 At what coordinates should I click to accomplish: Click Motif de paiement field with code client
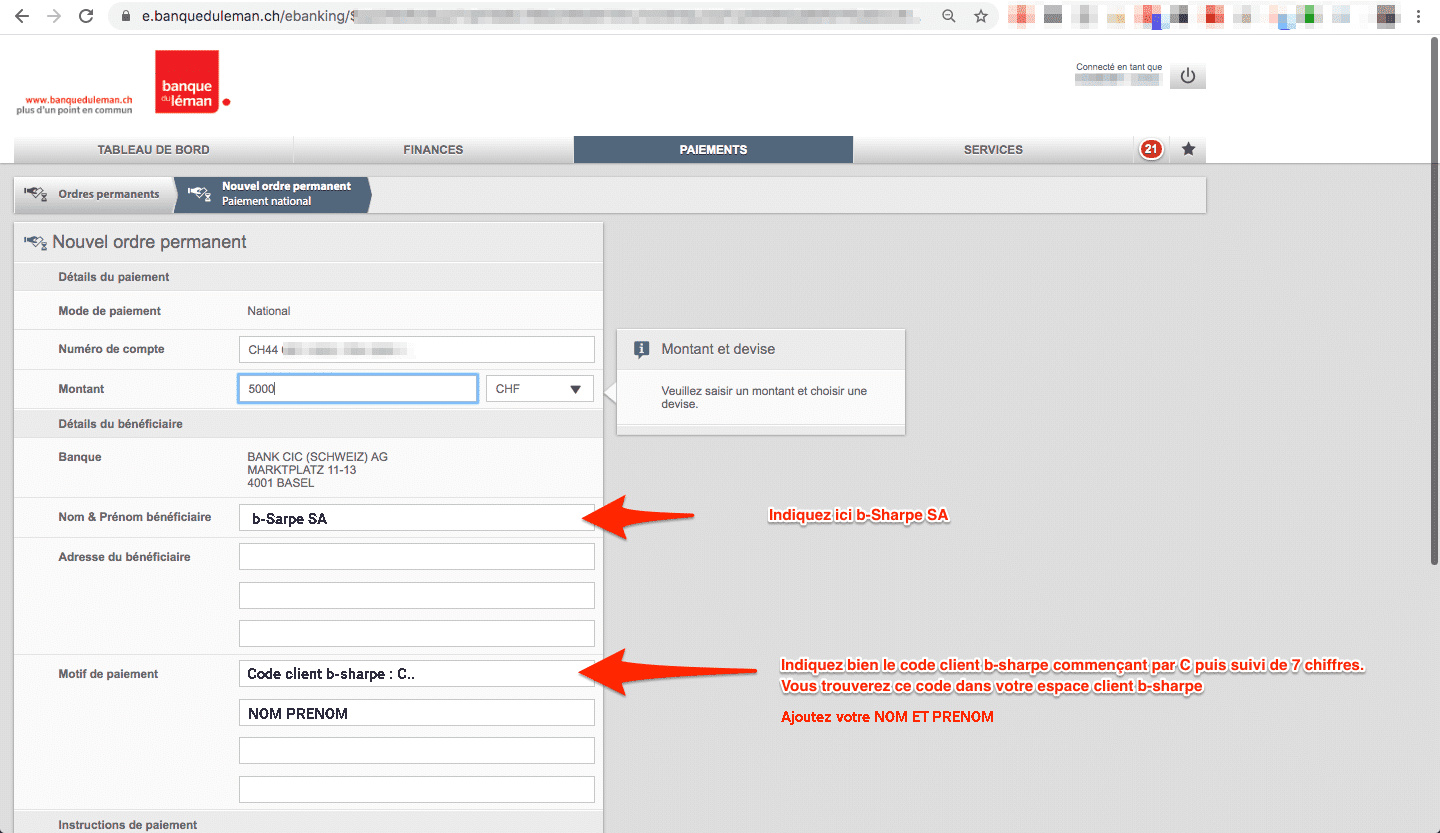click(x=416, y=674)
